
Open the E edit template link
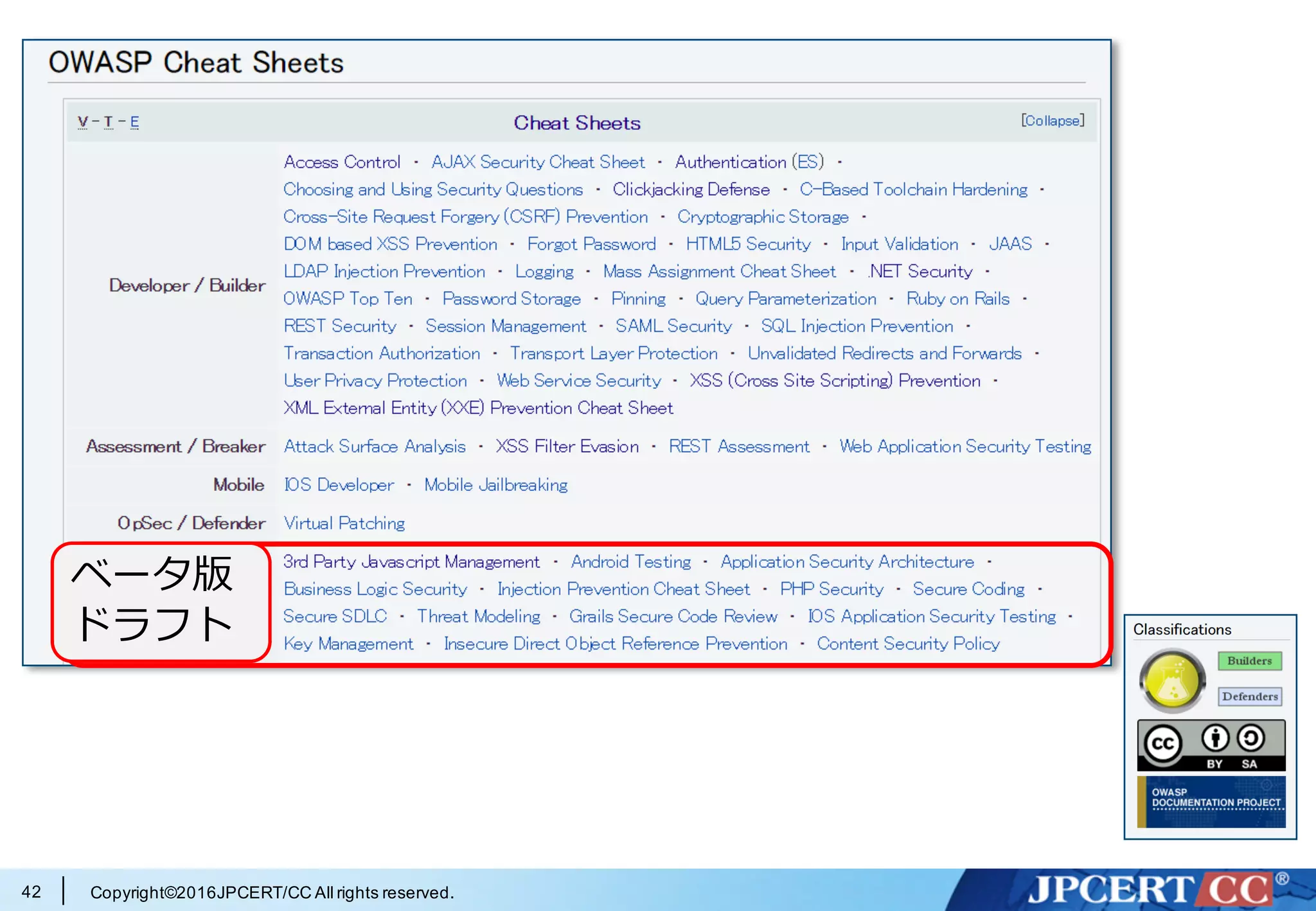coord(134,121)
